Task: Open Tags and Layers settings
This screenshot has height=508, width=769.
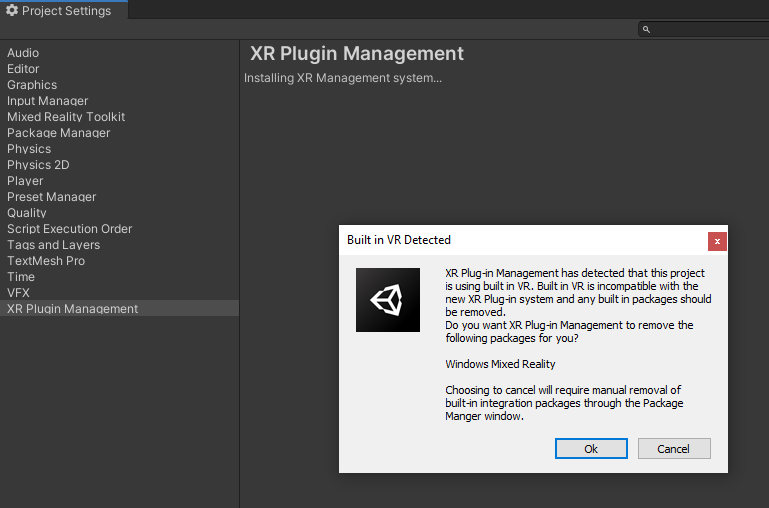Action: coord(119,245)
